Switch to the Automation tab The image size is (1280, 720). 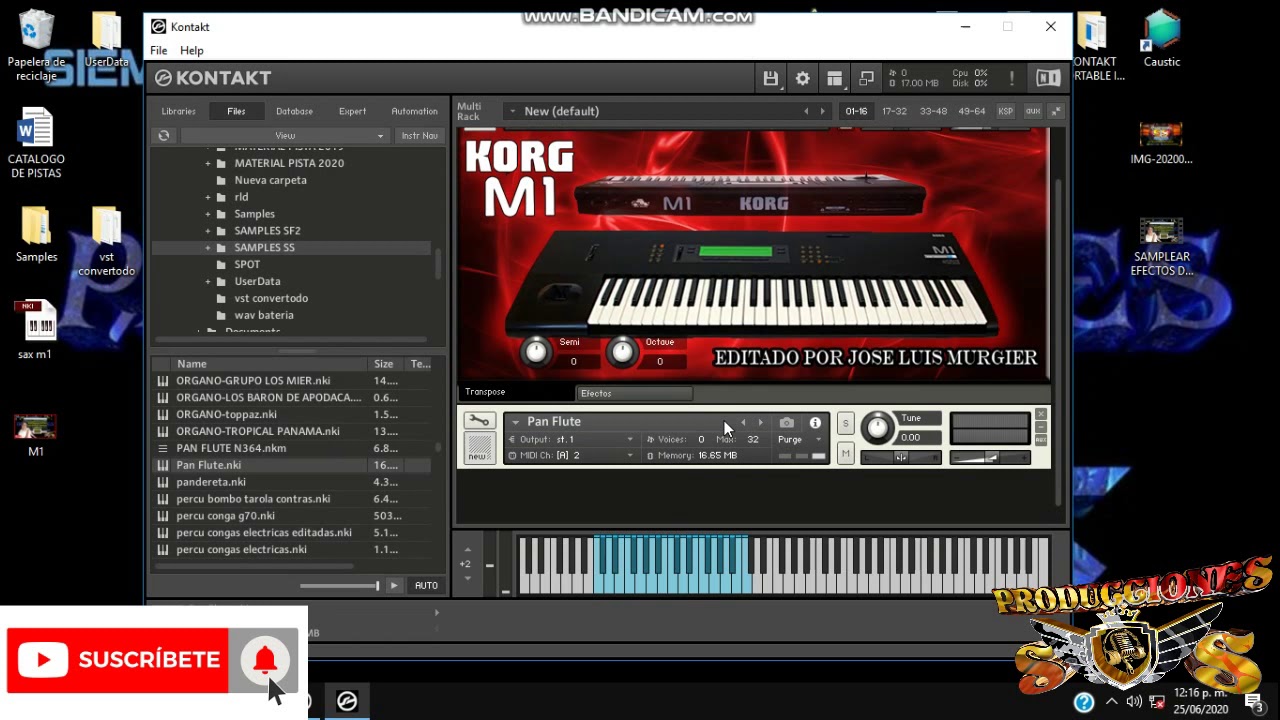point(414,111)
